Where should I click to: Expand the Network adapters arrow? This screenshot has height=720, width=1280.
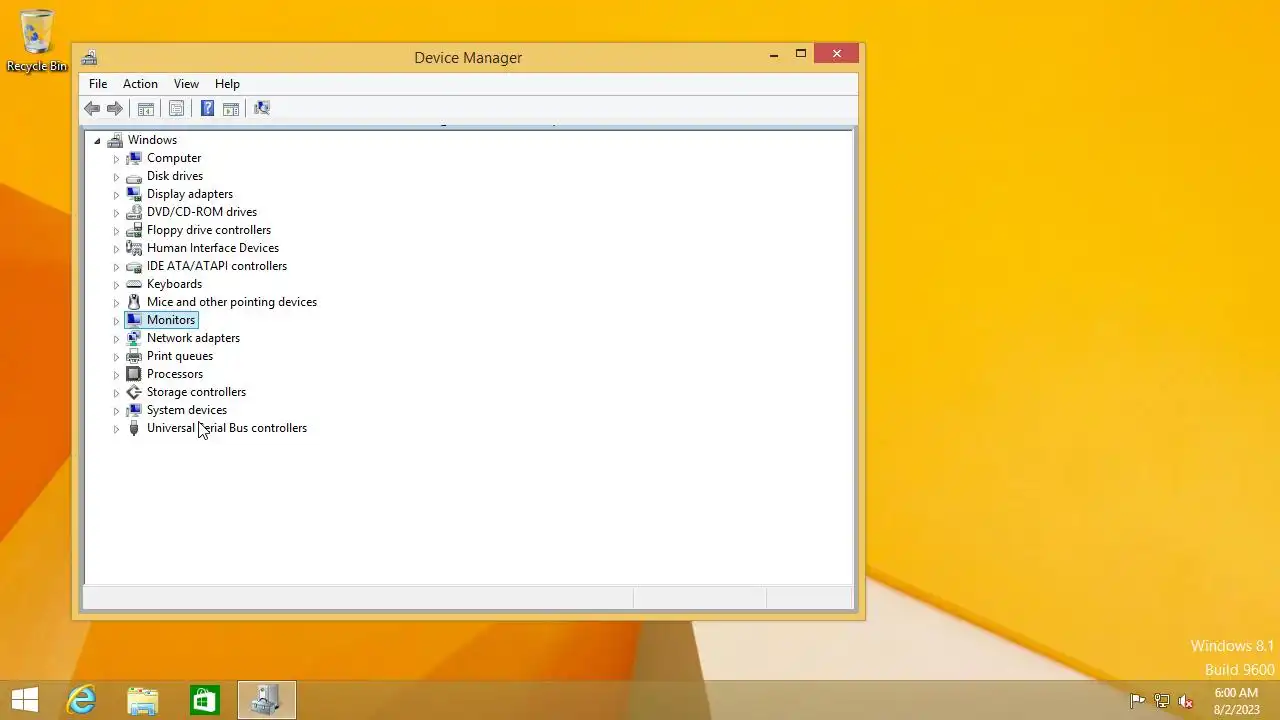tap(116, 339)
